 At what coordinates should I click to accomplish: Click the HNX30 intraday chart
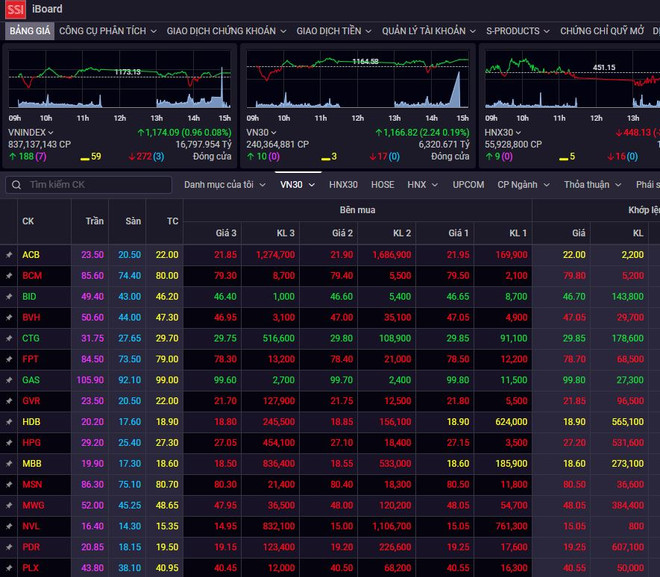[572, 79]
